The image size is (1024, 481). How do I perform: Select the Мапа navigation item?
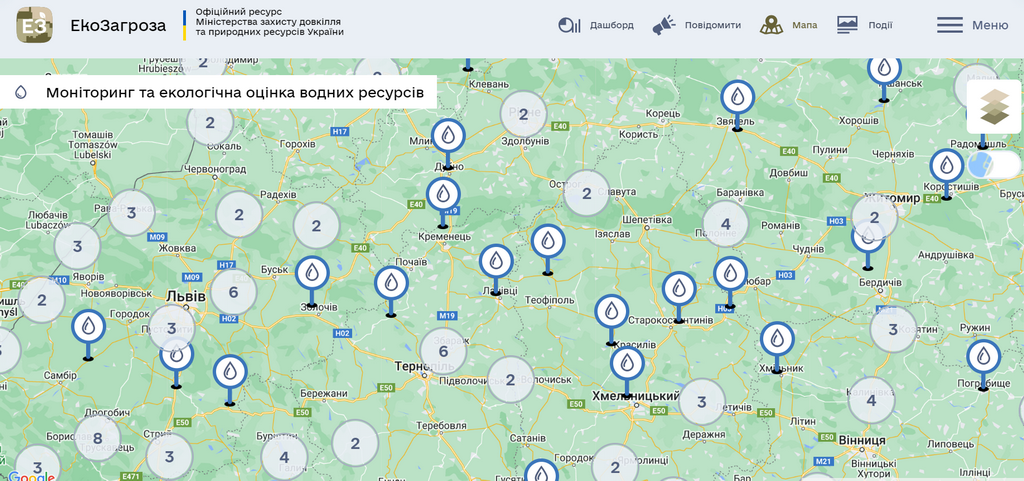[x=788, y=25]
